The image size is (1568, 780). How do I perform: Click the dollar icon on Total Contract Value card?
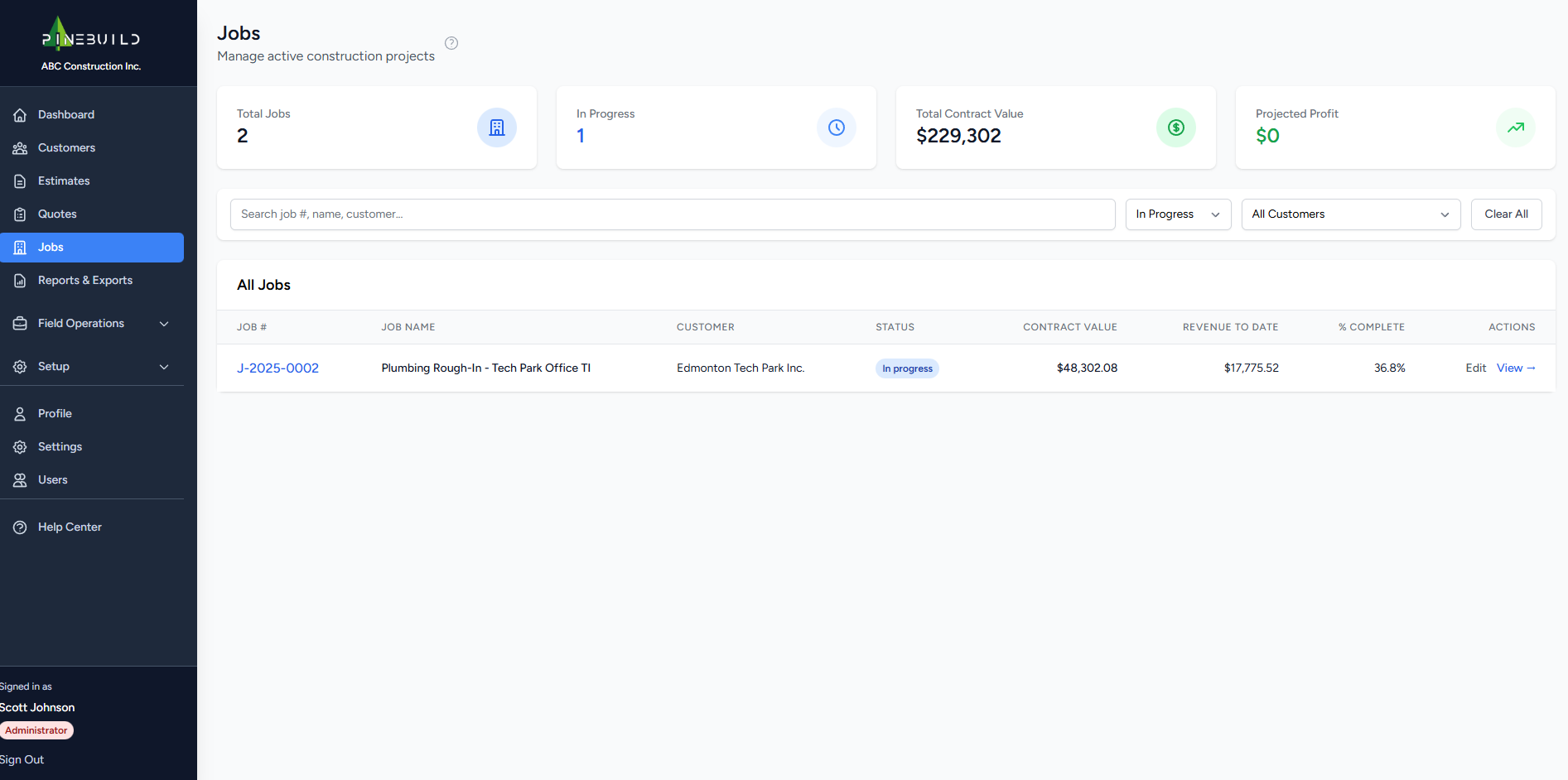(x=1175, y=128)
